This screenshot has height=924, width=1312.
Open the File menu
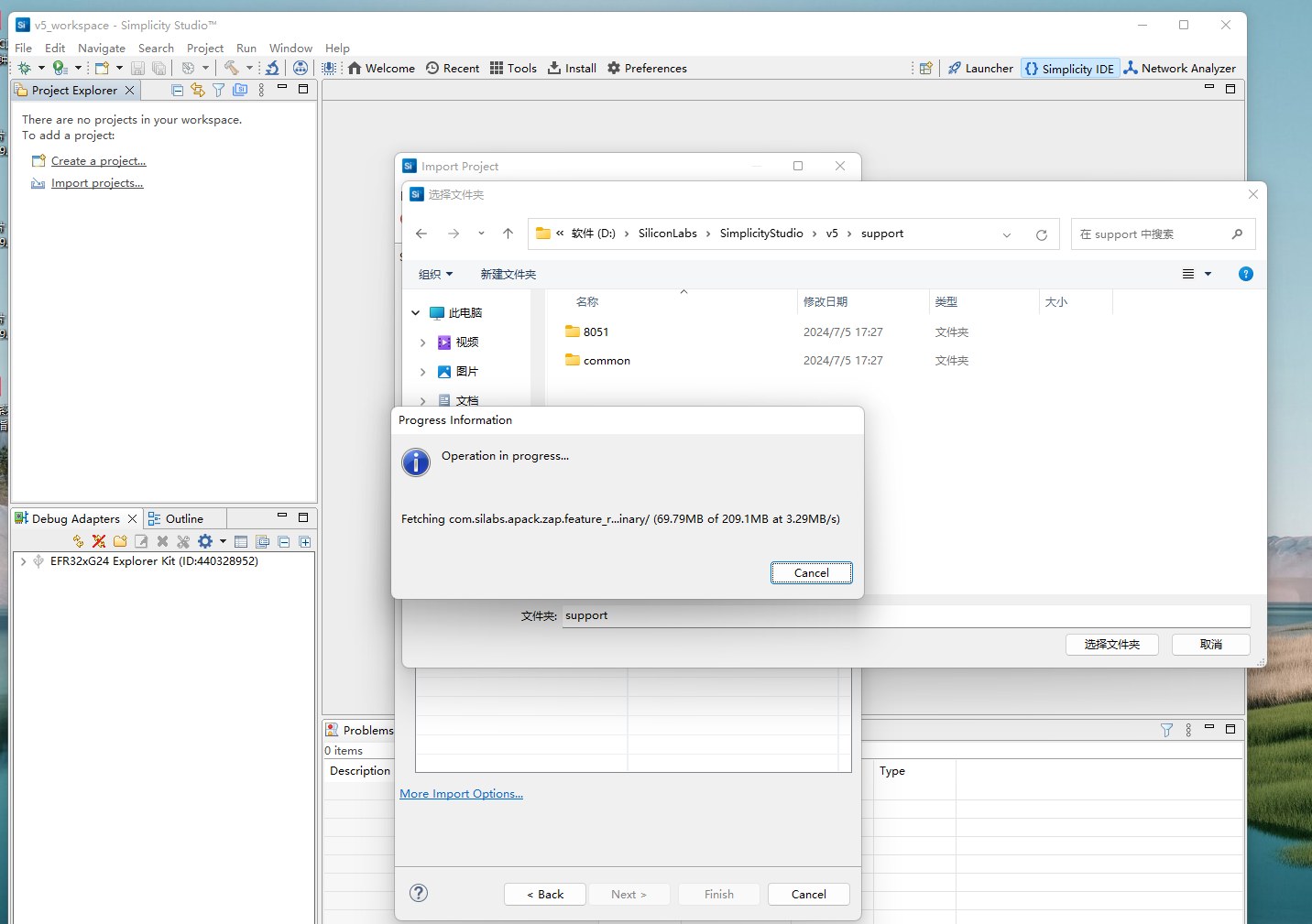[x=24, y=48]
